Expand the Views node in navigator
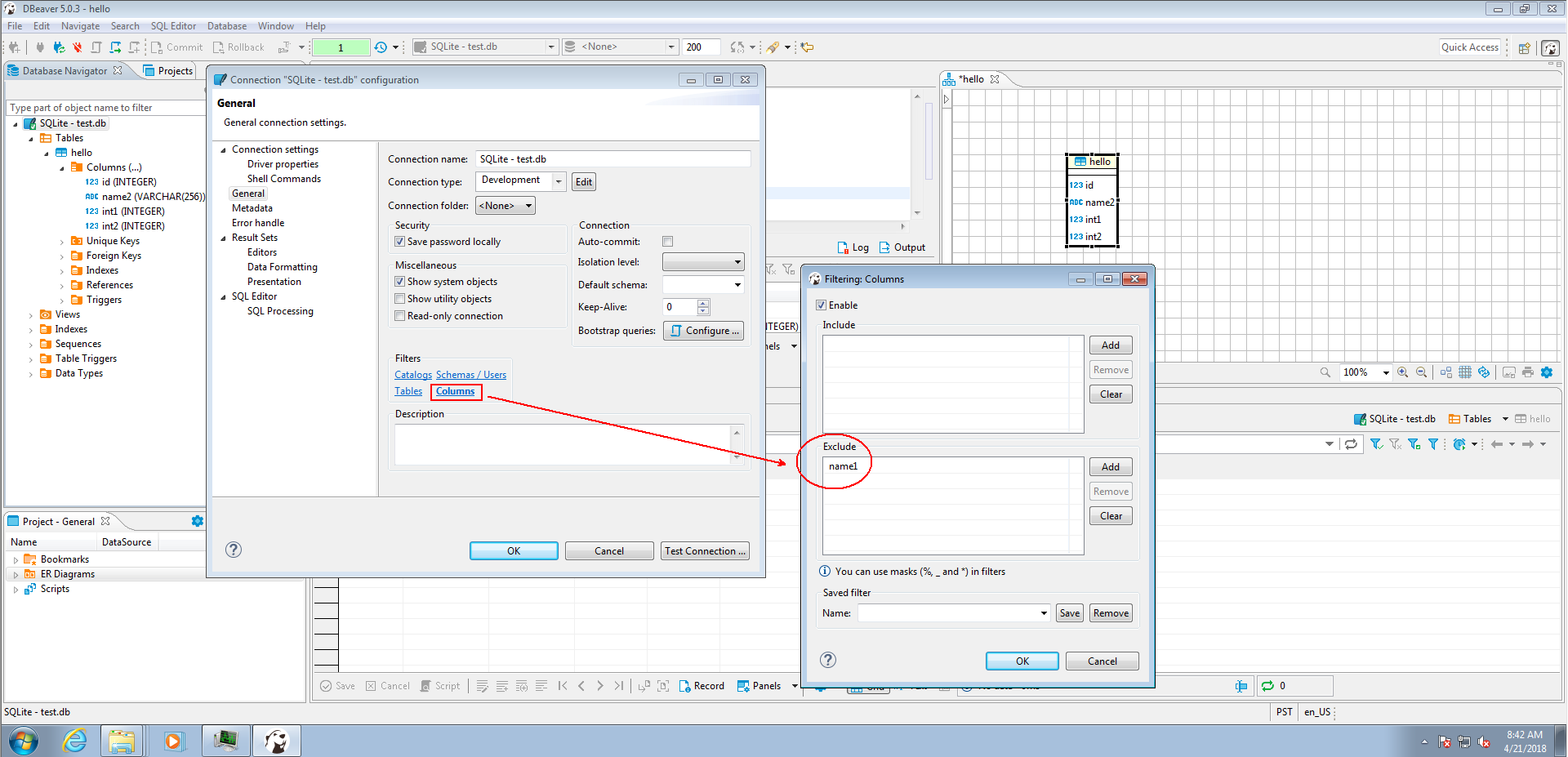 [31, 315]
